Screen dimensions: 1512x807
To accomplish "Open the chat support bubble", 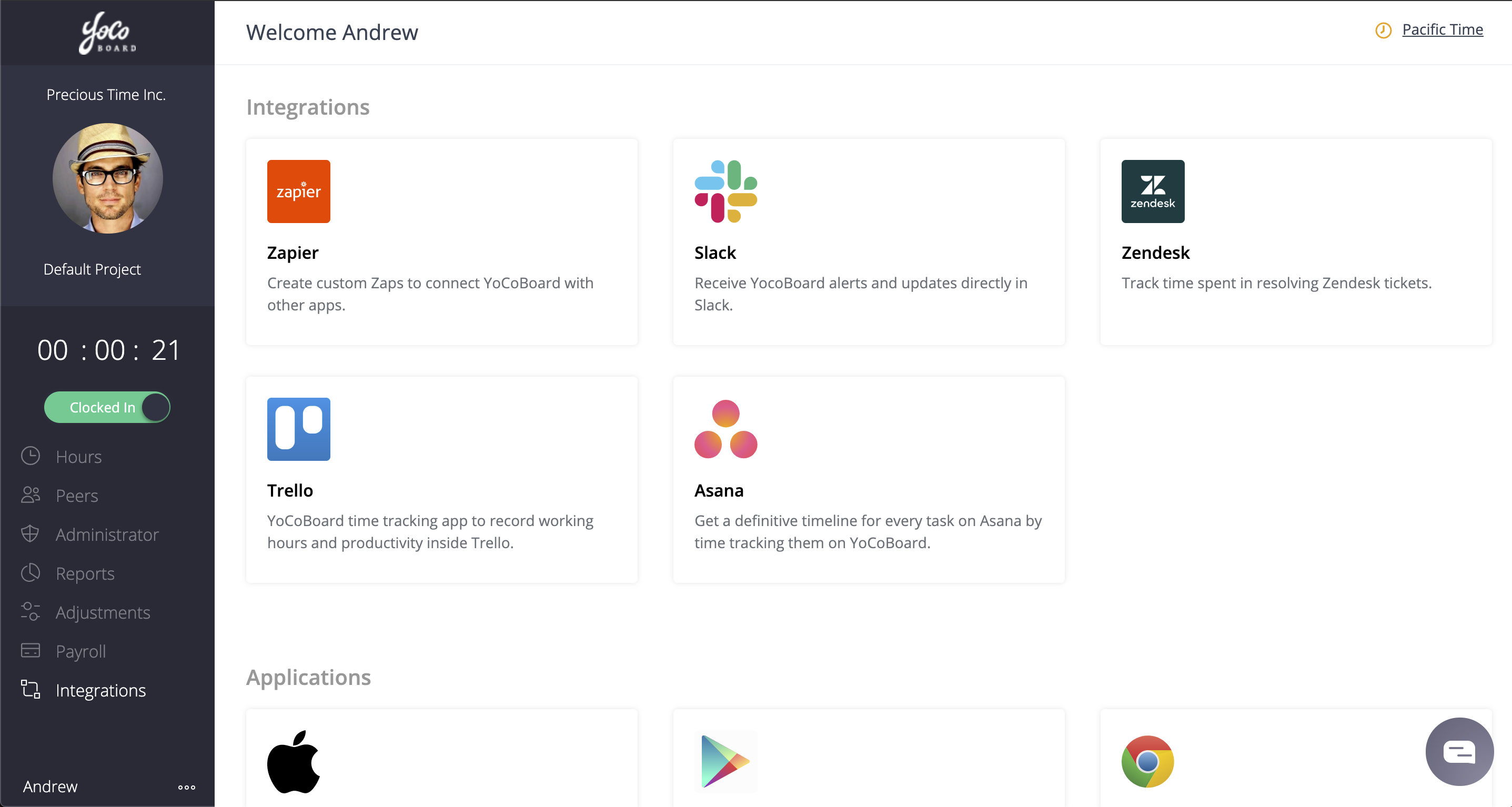I will (1459, 751).
